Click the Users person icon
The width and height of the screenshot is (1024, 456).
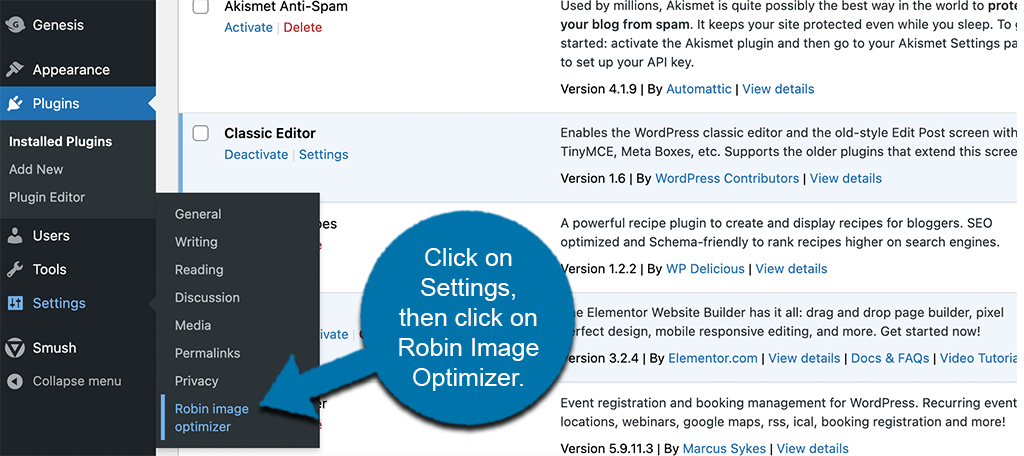(x=15, y=235)
